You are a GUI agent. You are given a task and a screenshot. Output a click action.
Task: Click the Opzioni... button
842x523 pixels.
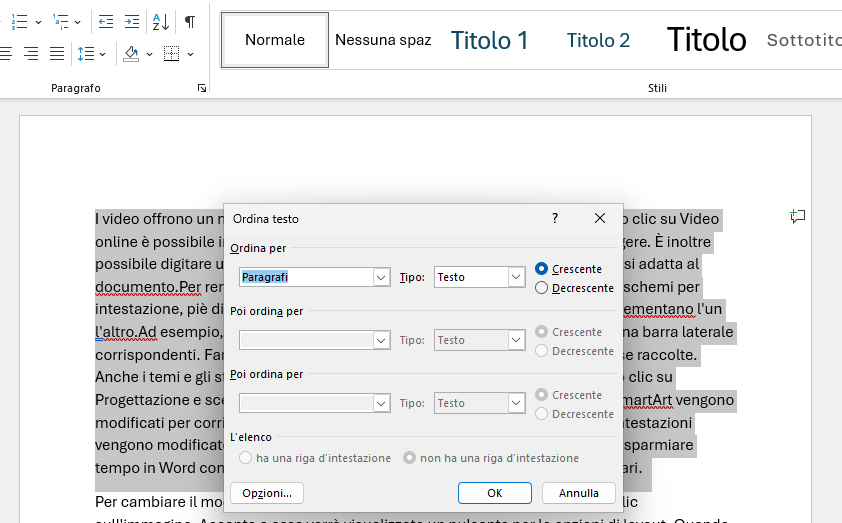tap(267, 493)
